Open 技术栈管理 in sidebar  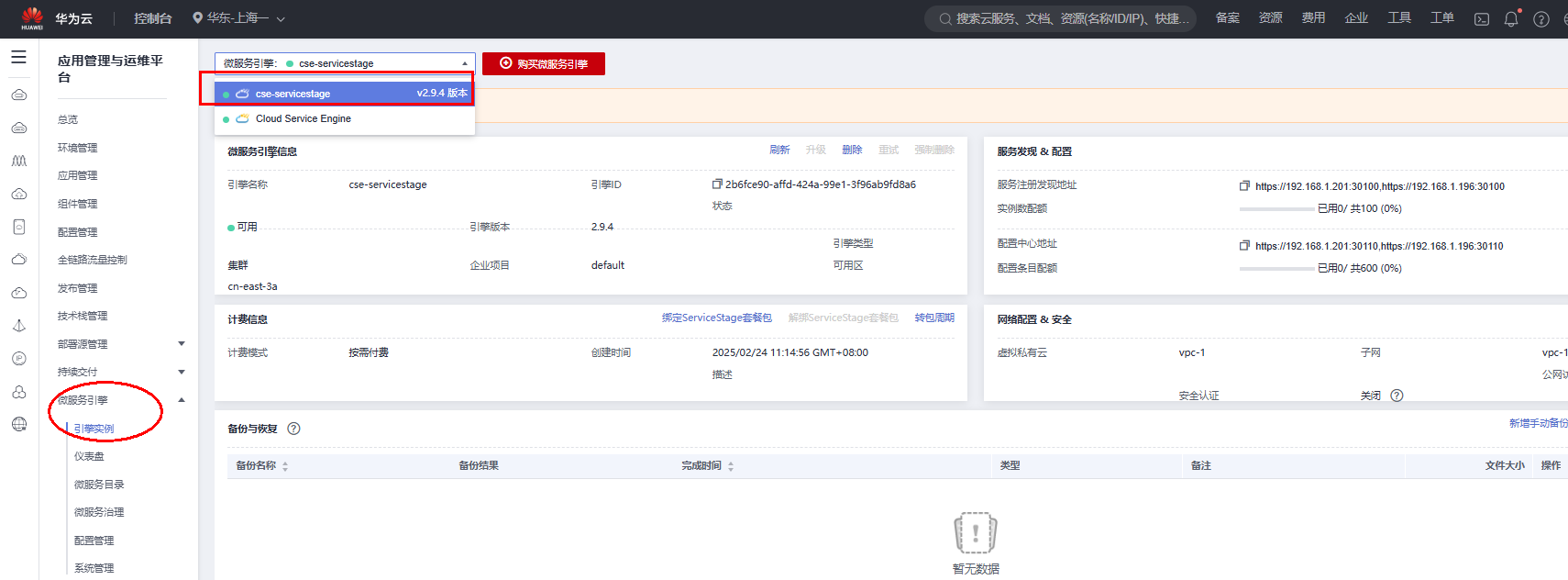tap(83, 316)
